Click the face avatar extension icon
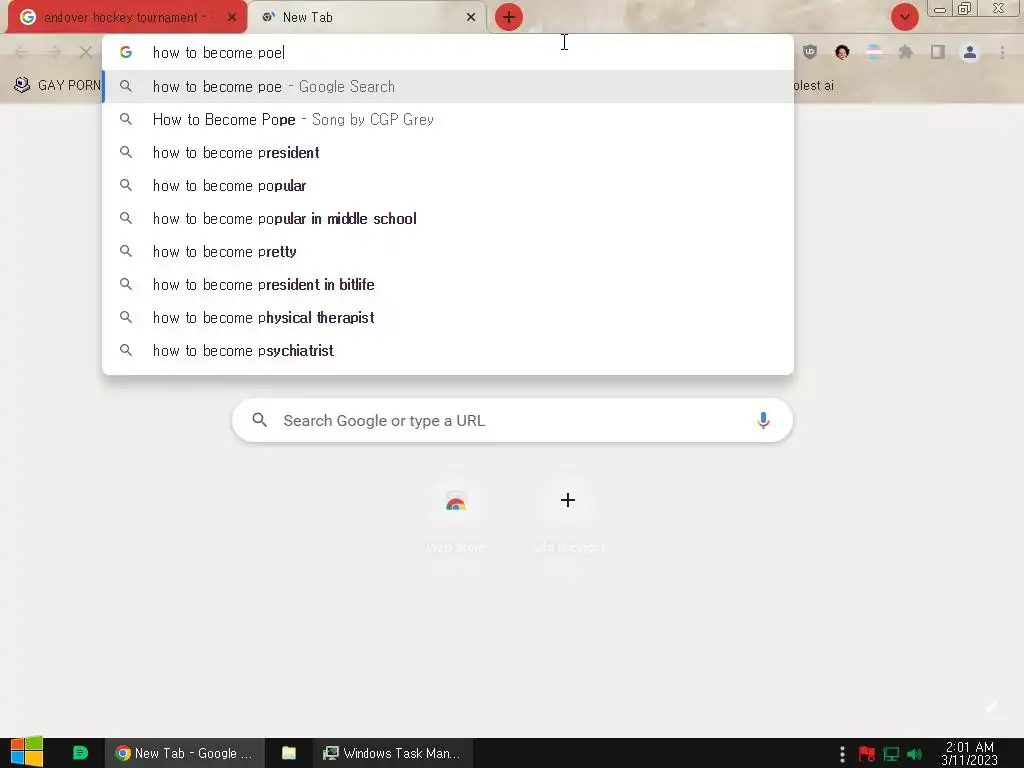Viewport: 1024px width, 768px height. click(842, 52)
